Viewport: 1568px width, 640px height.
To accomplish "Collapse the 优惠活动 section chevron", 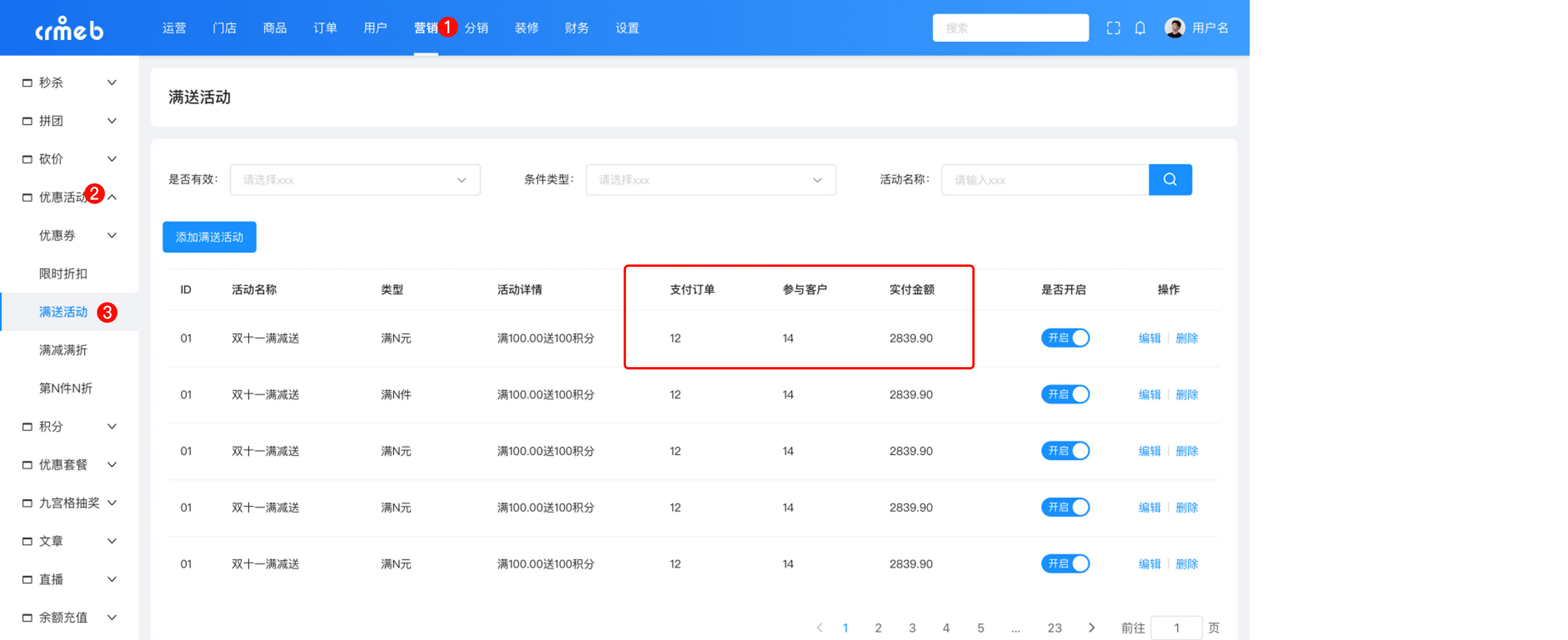I will 112,197.
